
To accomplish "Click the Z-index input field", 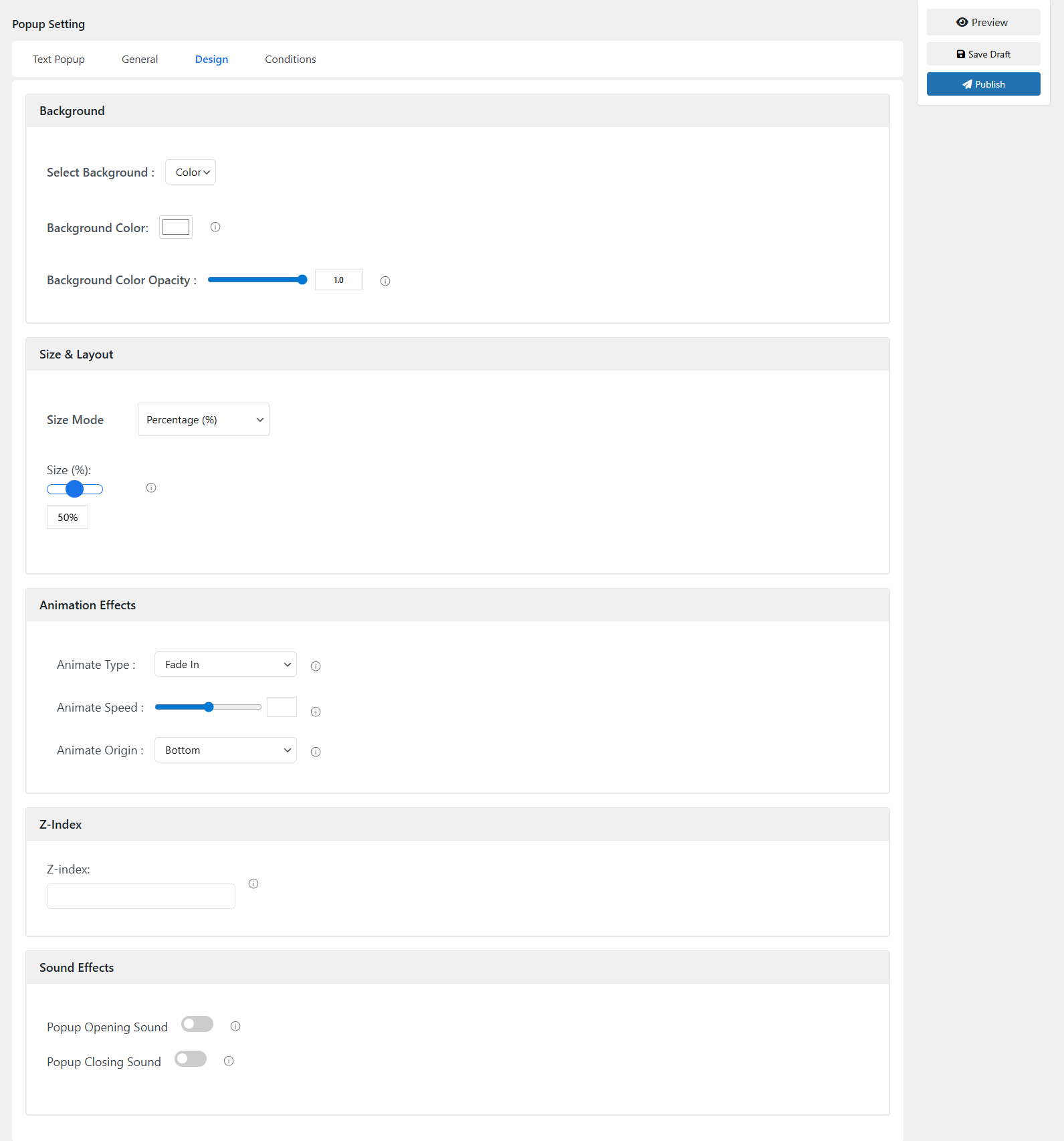I will (141, 896).
